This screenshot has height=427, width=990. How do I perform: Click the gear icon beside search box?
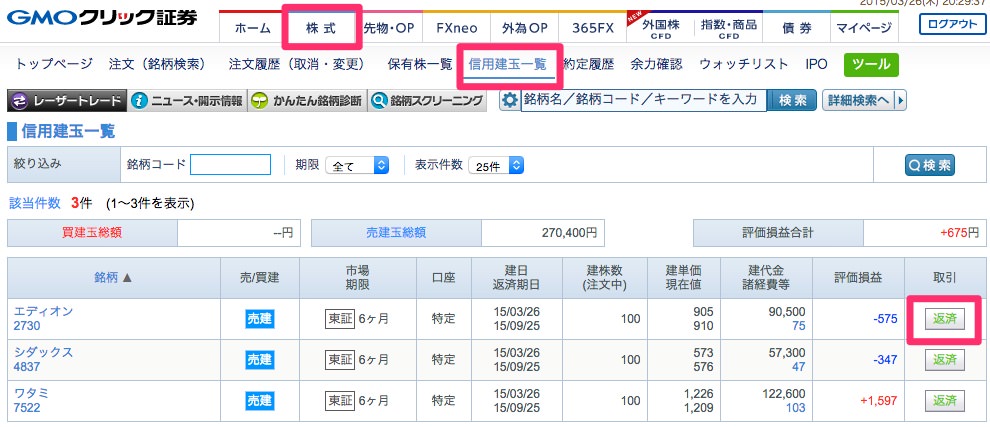(510, 100)
